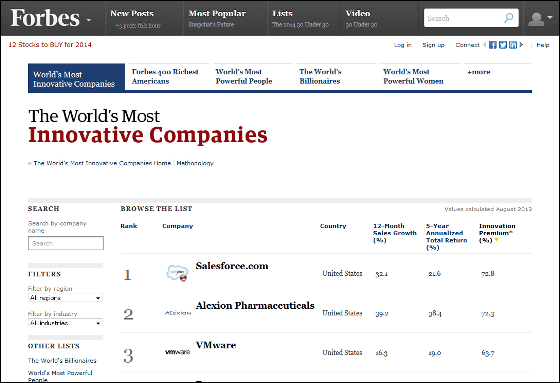
Task: Open the New Posts menu
Action: (132, 14)
